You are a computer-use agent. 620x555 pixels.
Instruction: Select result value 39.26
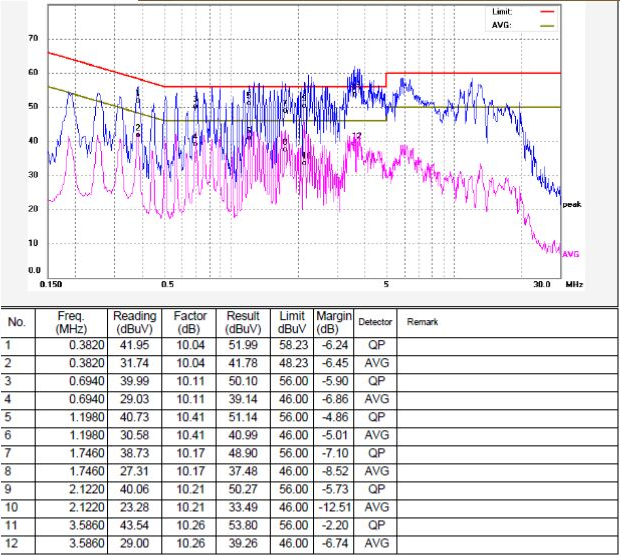[x=243, y=543]
